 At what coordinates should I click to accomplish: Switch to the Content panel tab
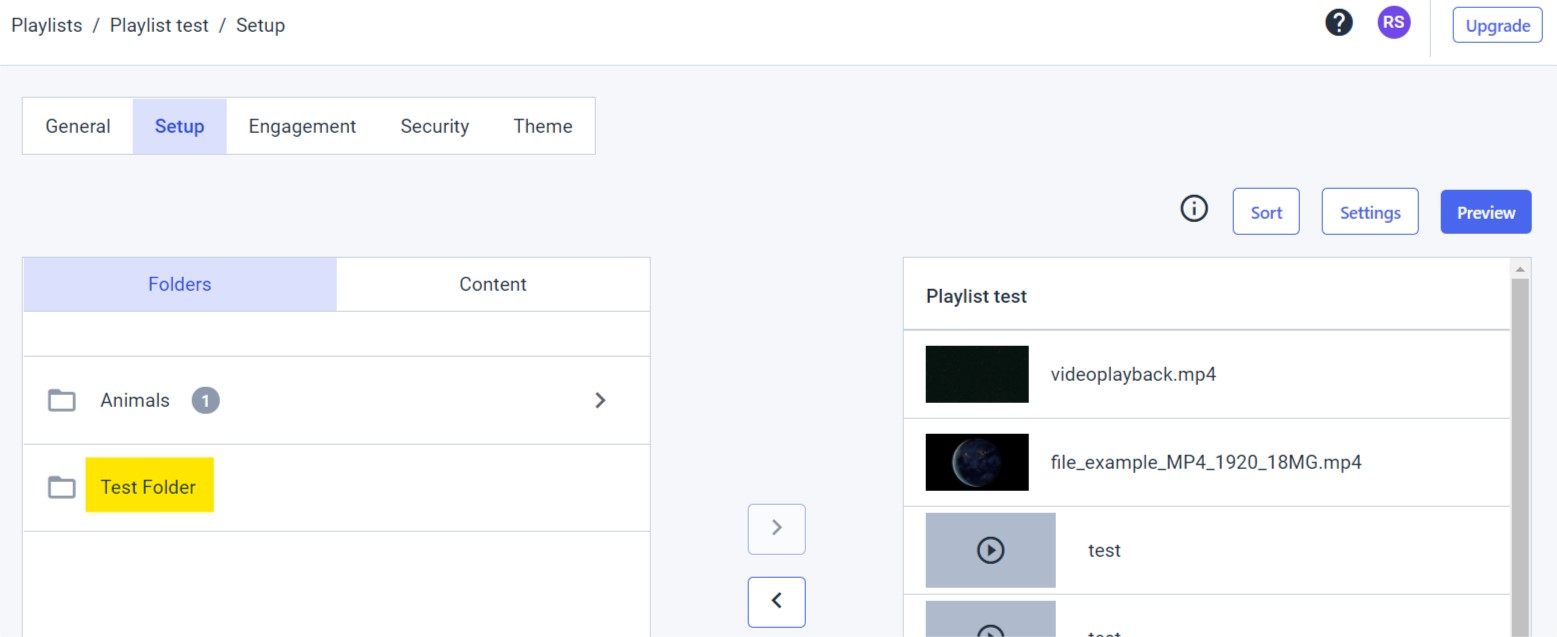tap(493, 284)
